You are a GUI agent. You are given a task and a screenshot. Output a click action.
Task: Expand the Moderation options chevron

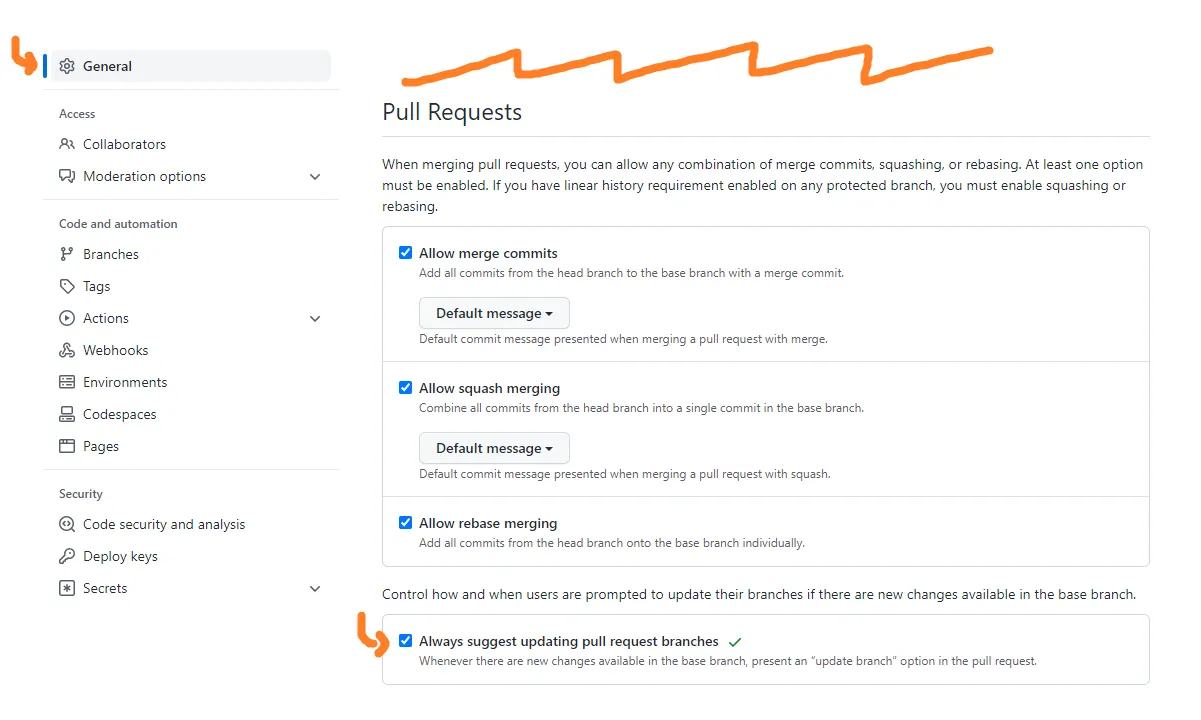(315, 176)
